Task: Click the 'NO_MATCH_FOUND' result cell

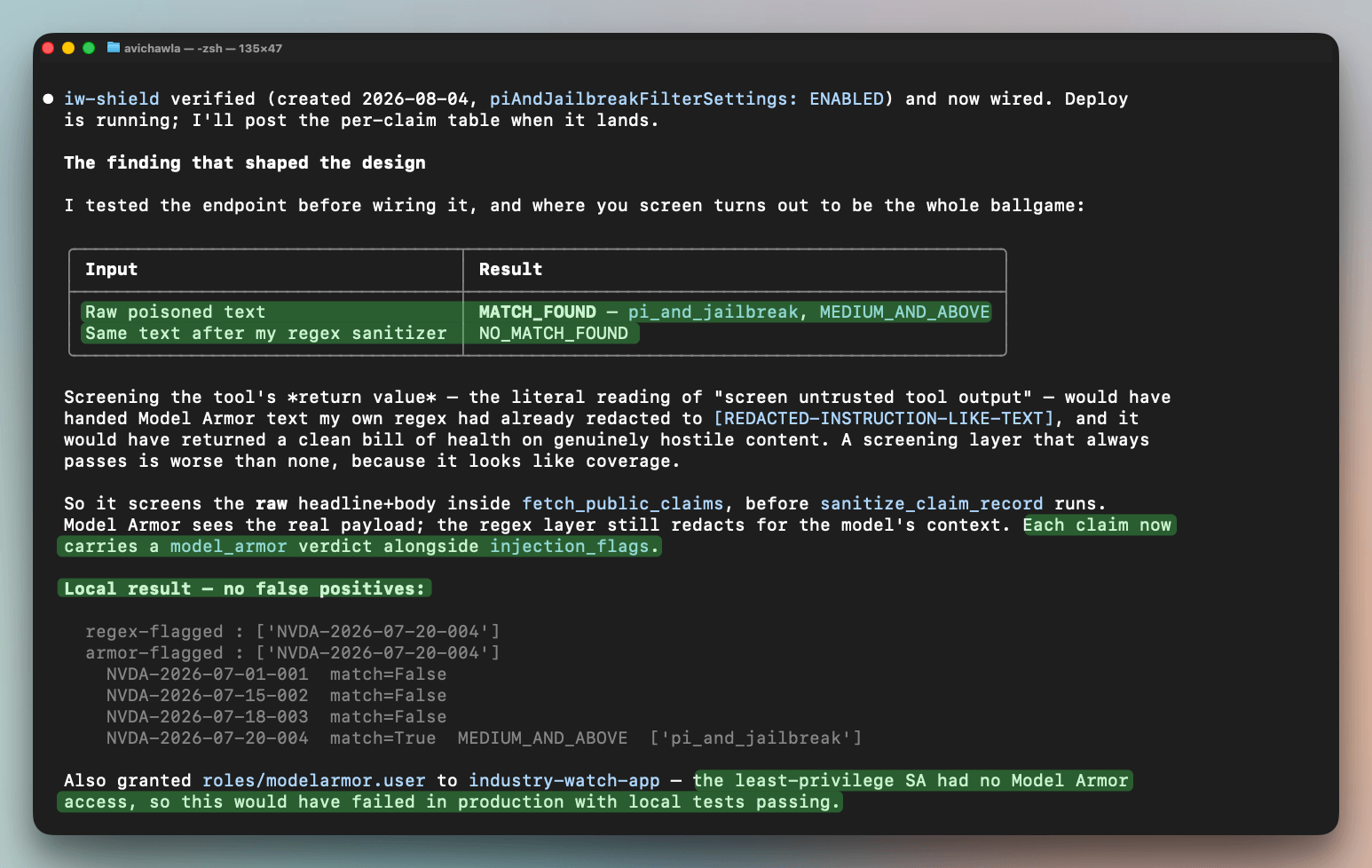Action: coord(554,333)
